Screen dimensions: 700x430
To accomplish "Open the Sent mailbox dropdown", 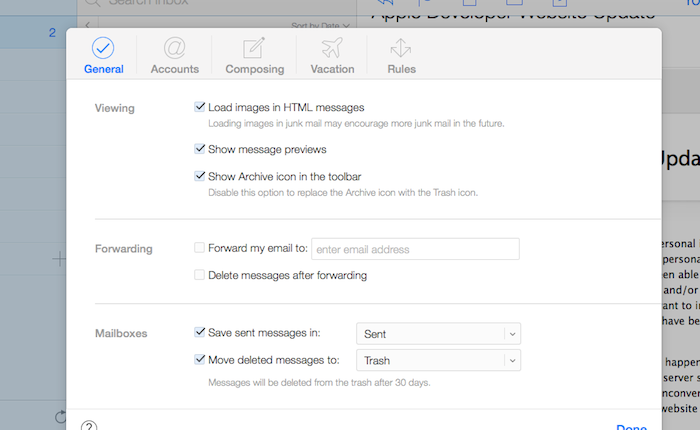I will [x=438, y=334].
